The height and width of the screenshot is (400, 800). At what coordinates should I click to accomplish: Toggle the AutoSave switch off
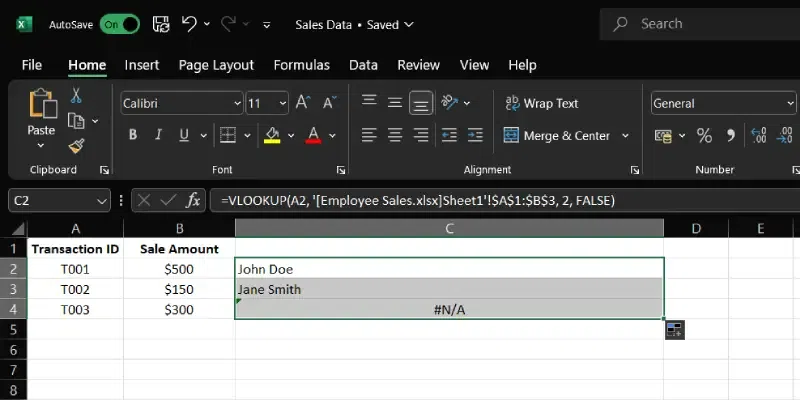pos(120,24)
